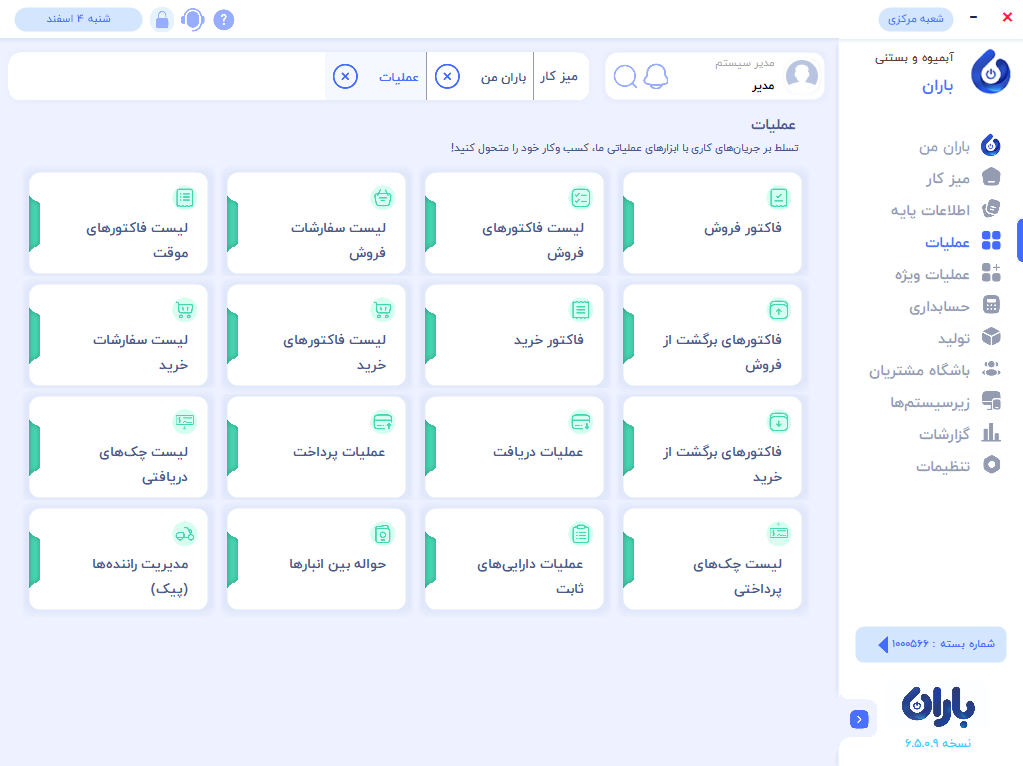This screenshot has height=766, width=1023.
Task: Click the عملیات دریافت card icon
Action: (581, 422)
